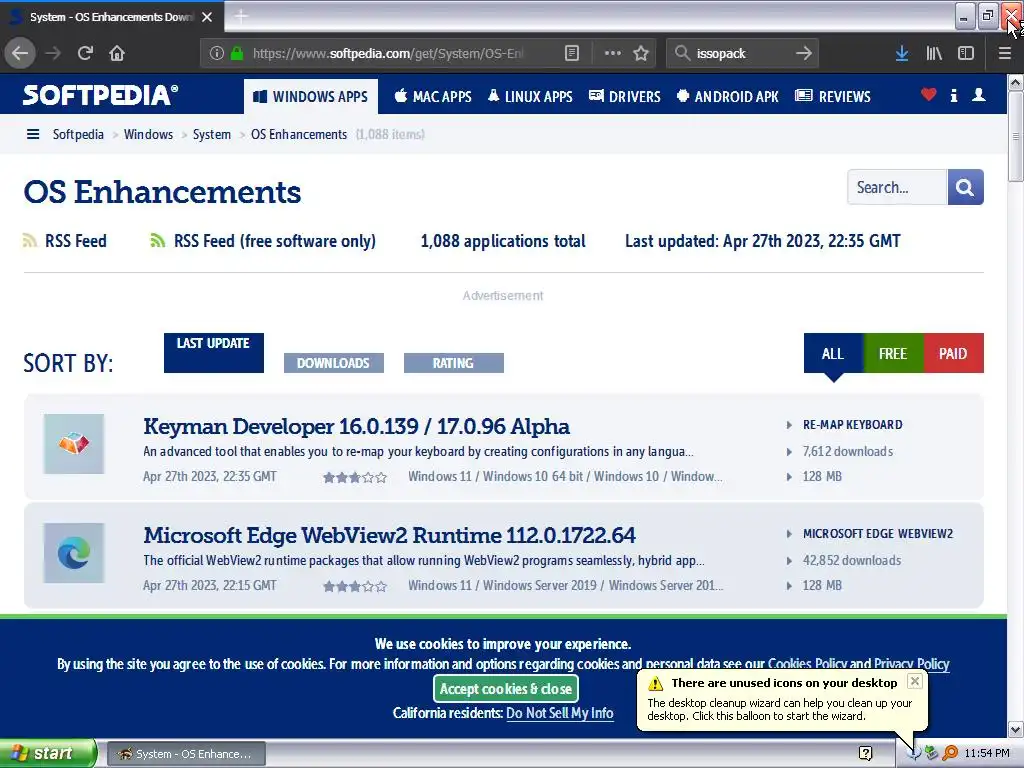Image resolution: width=1024 pixels, height=768 pixels.
Task: Open Keyman Developer 16.0.139 title link
Action: coord(357,426)
